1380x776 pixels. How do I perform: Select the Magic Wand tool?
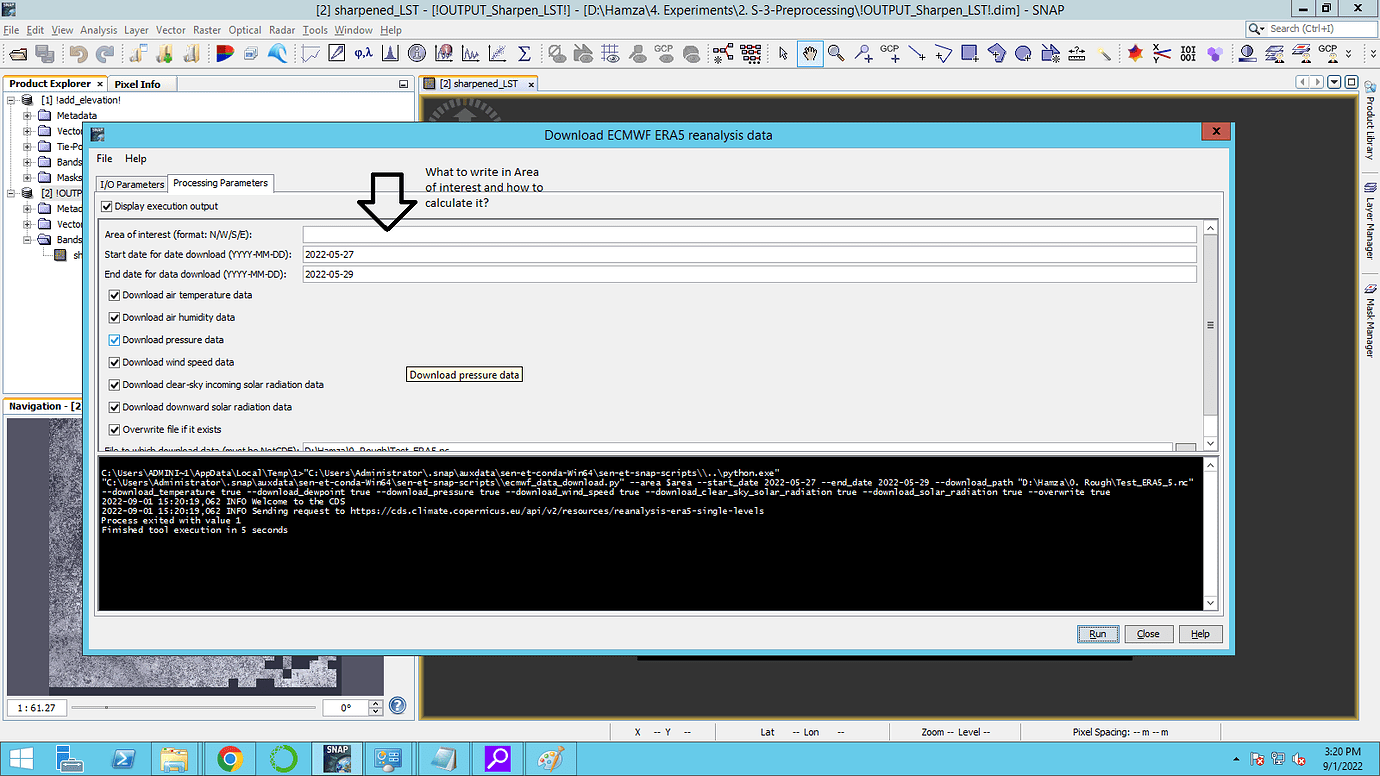tap(1104, 54)
